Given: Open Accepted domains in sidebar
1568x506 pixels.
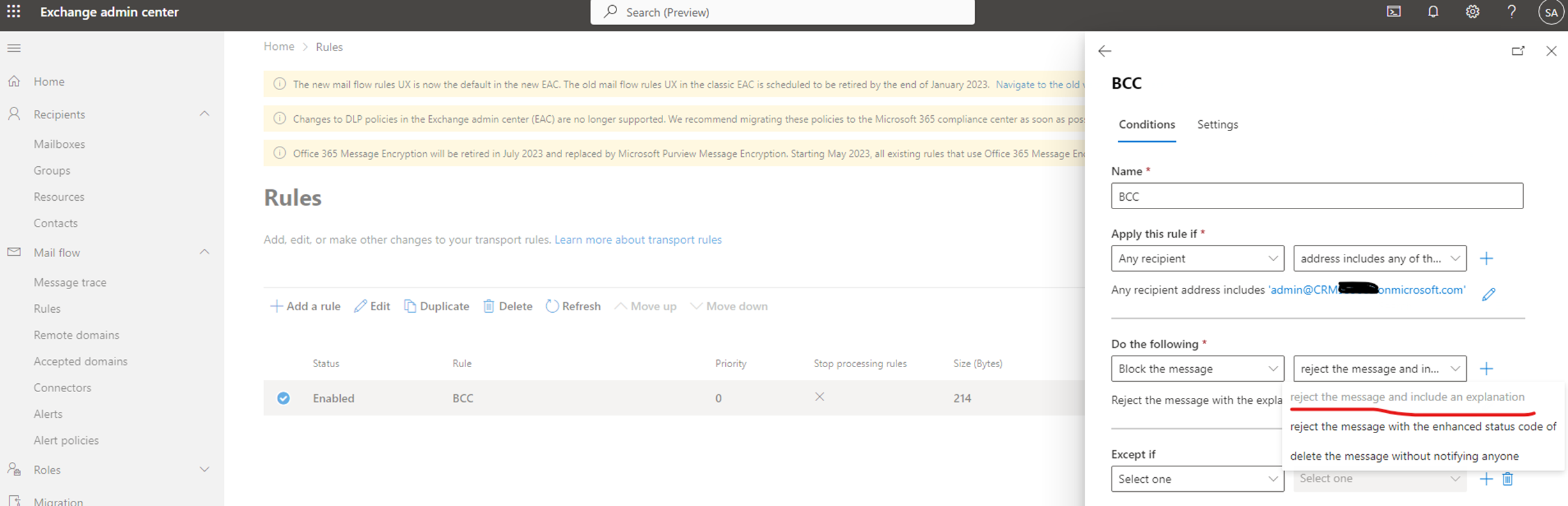Looking at the screenshot, I should (81, 361).
